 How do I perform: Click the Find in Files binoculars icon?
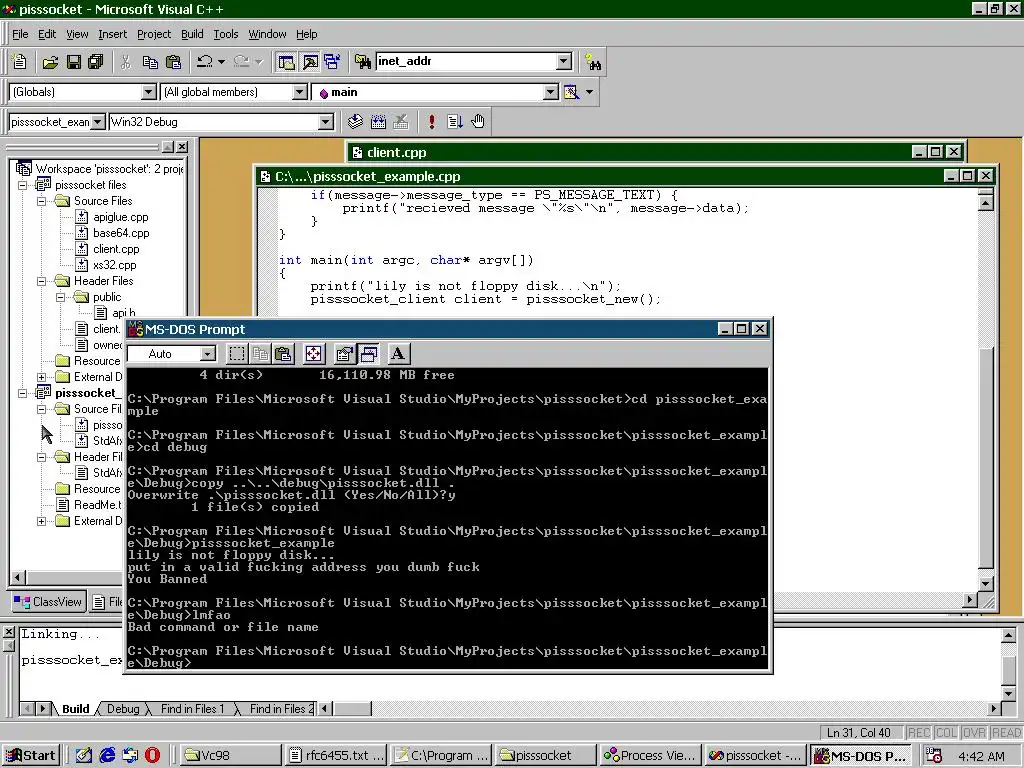[x=362, y=61]
